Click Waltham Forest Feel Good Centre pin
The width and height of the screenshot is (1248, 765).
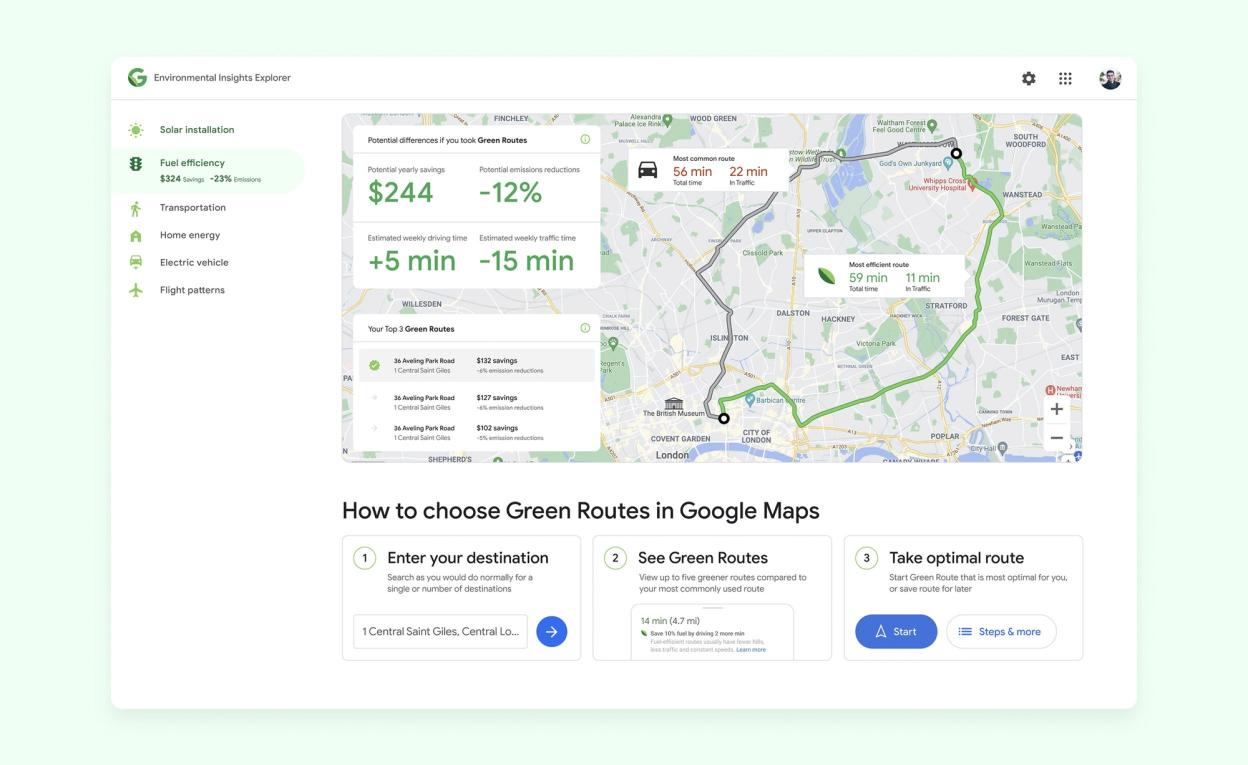pyautogui.click(x=932, y=126)
